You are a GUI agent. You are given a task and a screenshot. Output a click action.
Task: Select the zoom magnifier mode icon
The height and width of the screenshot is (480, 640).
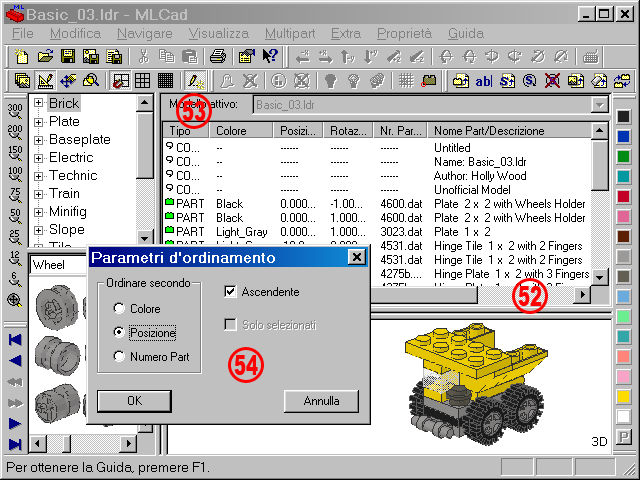(91, 80)
